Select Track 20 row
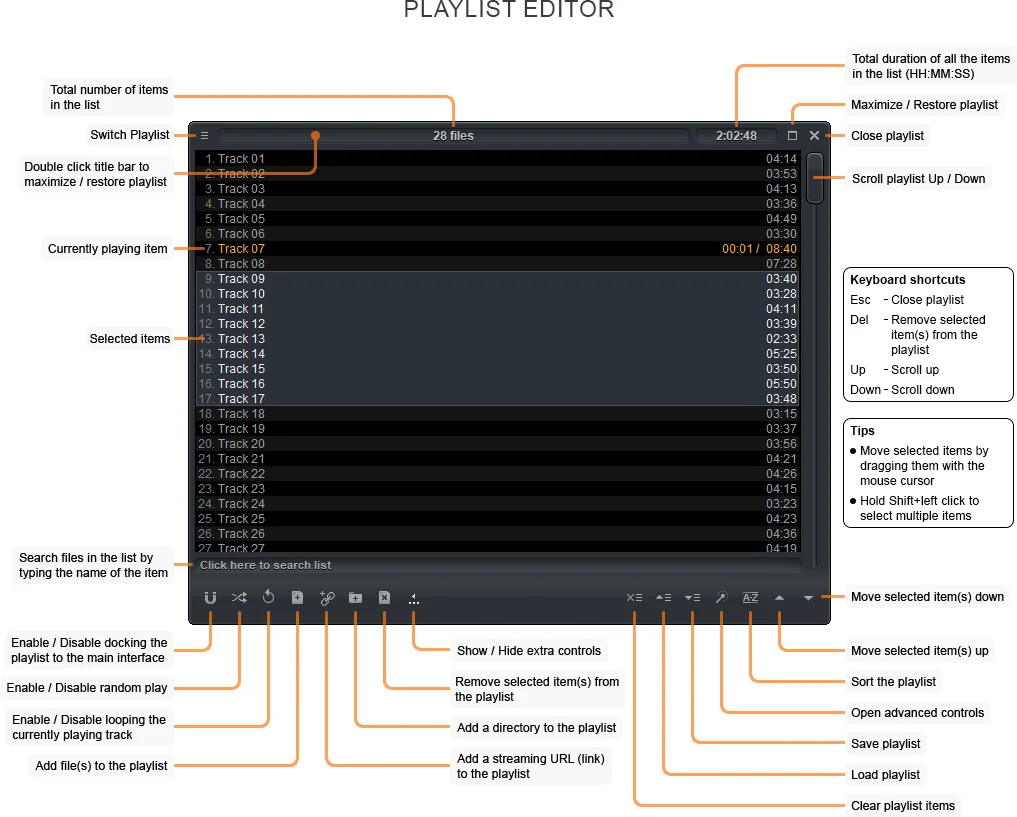The height and width of the screenshot is (817, 1017). point(497,444)
